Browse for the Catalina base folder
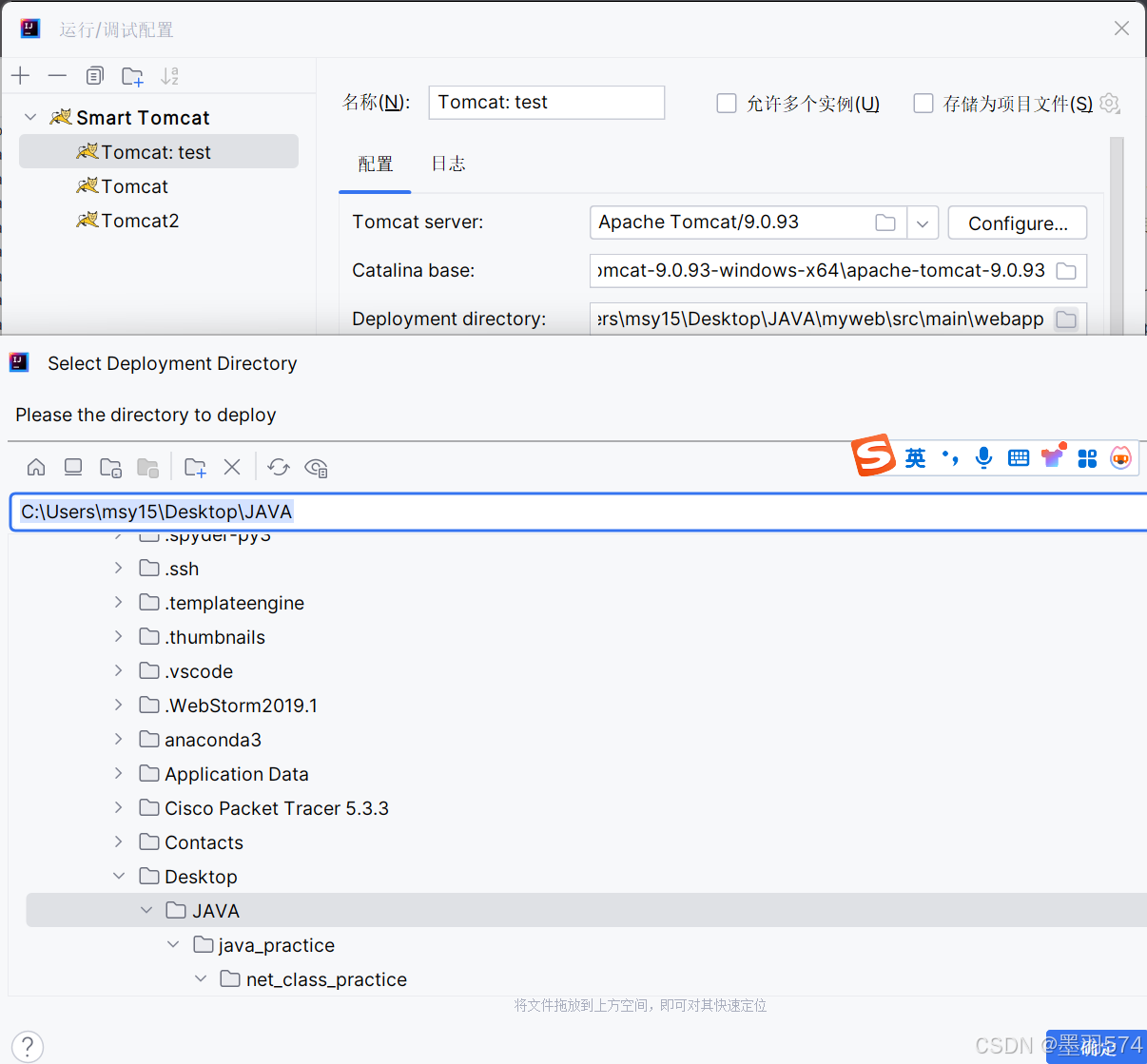 tap(1066, 271)
